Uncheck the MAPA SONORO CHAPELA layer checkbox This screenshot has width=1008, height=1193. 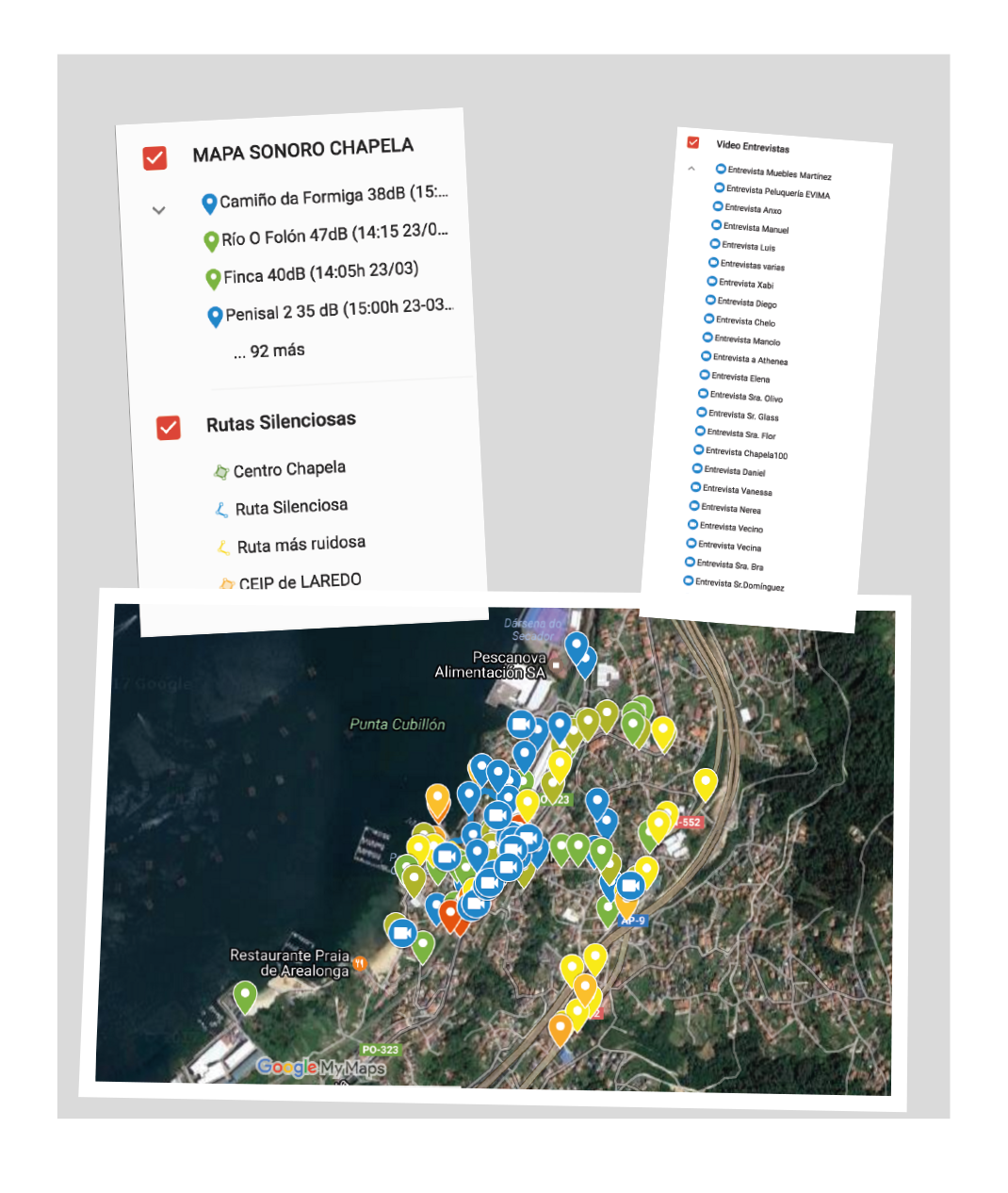point(155,157)
